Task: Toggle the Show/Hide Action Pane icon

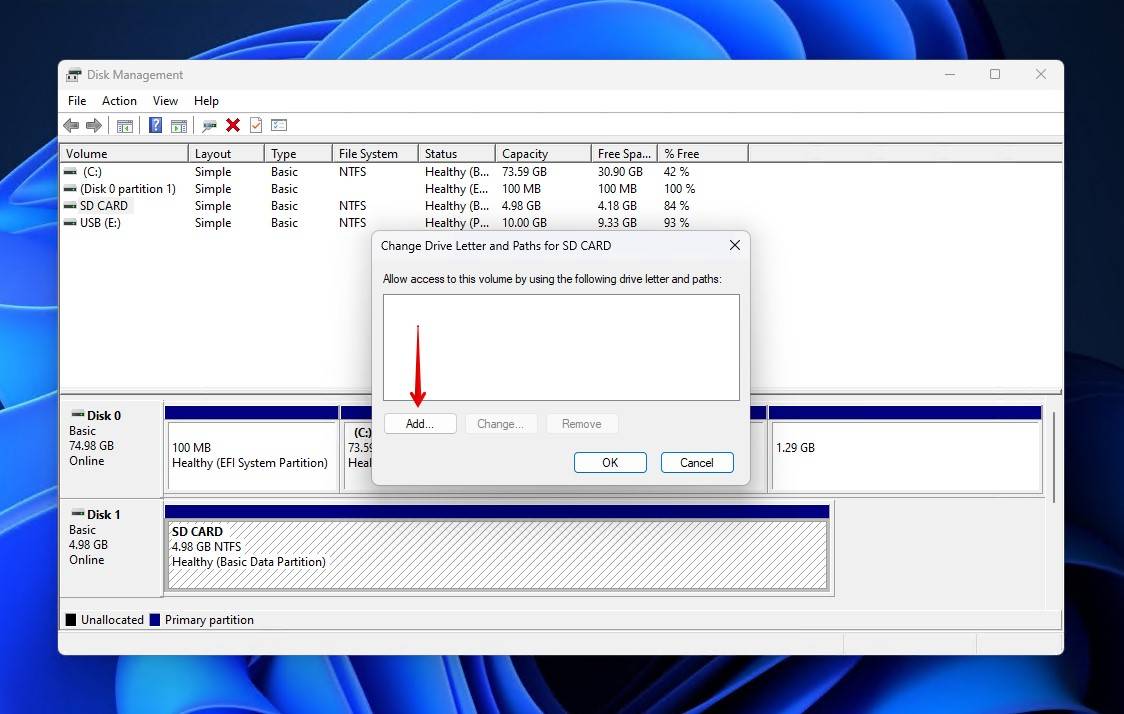Action: pos(178,125)
